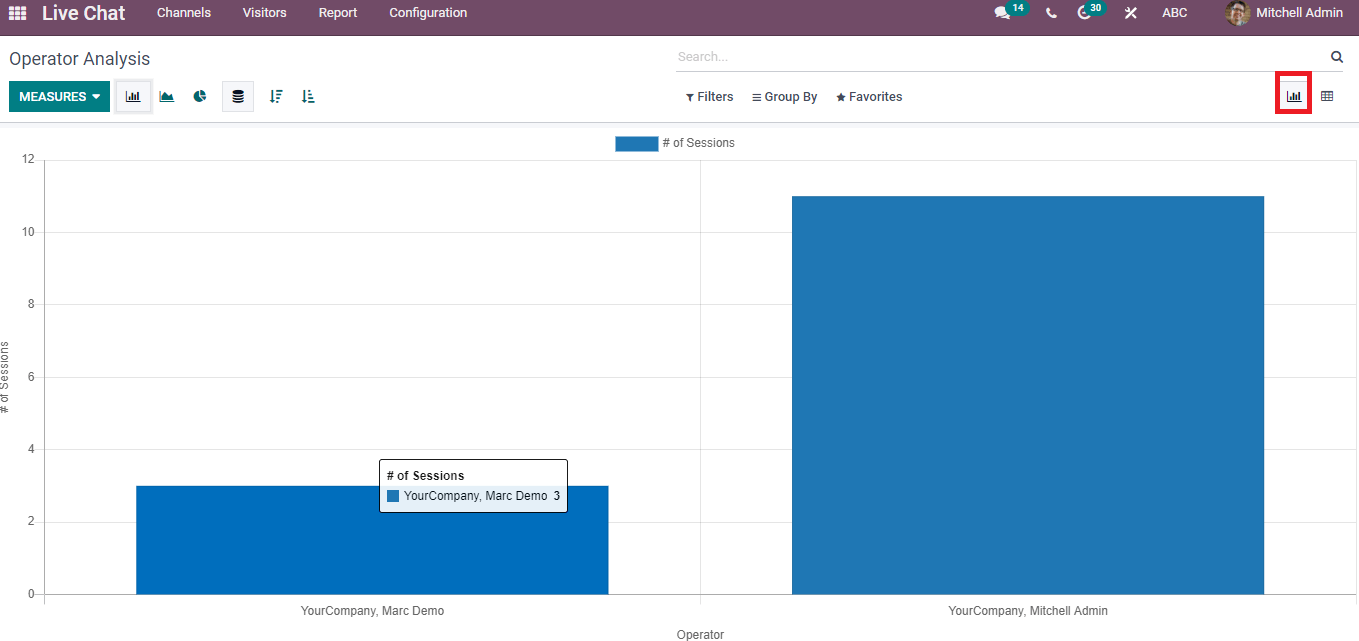
Task: Open the Configuration menu
Action: (428, 13)
